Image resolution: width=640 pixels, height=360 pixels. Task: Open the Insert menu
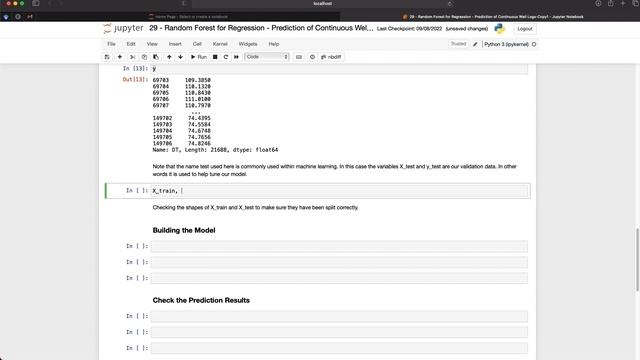(175, 44)
